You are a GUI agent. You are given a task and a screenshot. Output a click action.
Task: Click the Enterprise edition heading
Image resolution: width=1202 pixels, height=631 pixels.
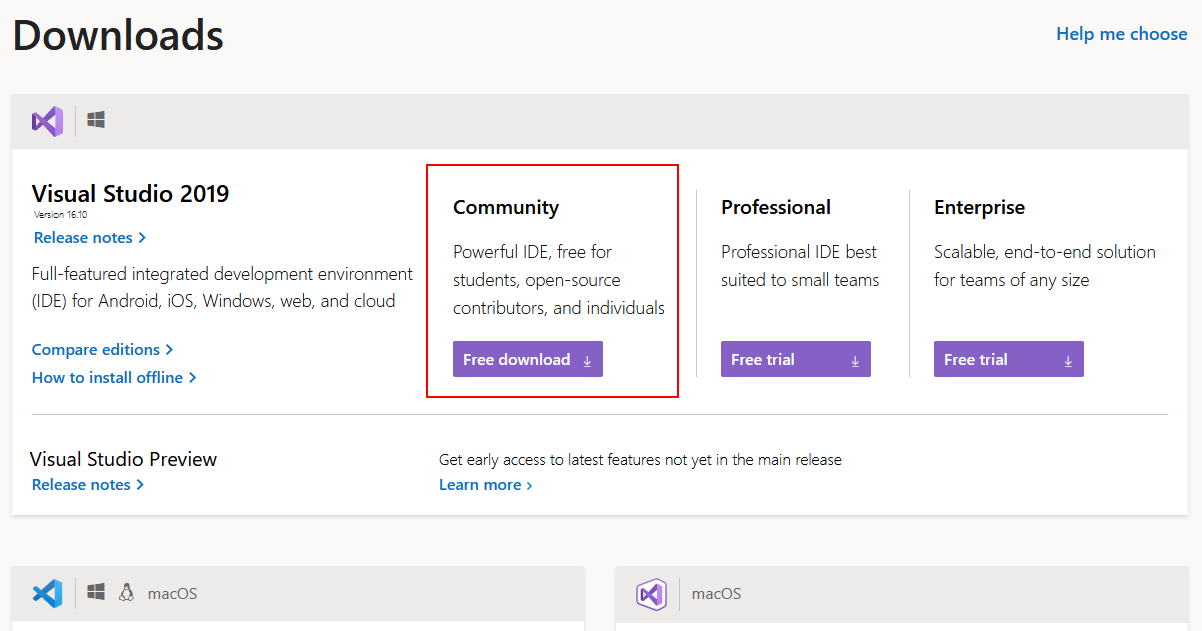point(979,208)
